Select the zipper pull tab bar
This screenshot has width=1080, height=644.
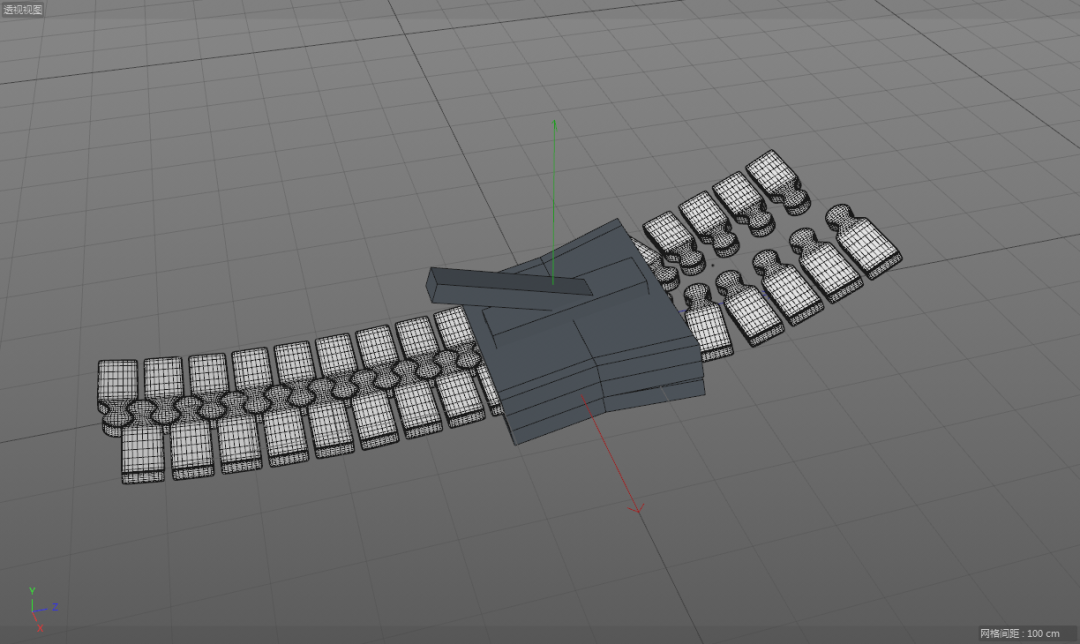pos(500,286)
